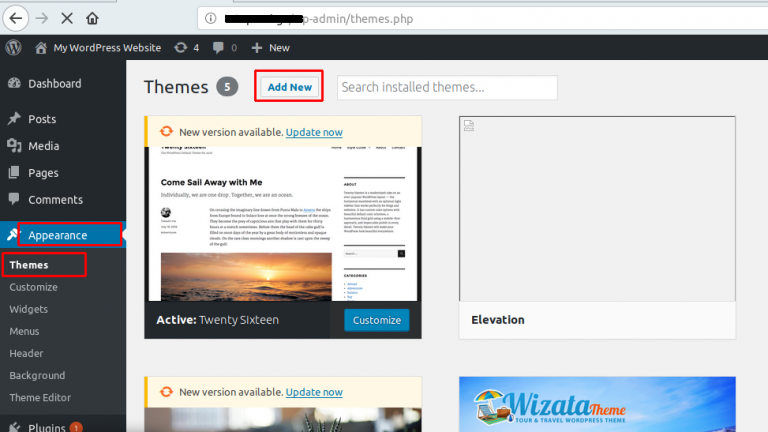
Task: Open the Theme Editor submenu item
Action: [40, 397]
